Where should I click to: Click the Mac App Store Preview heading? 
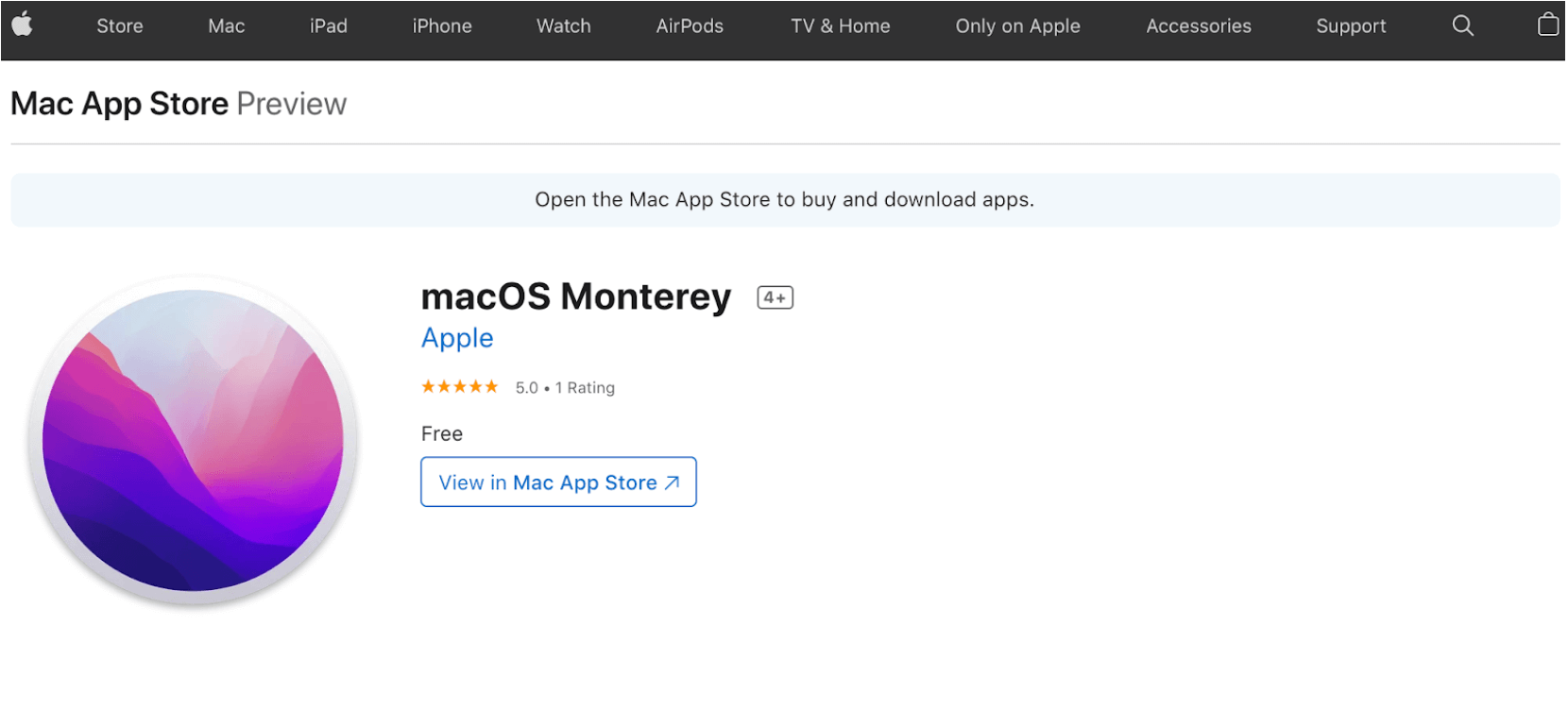tap(179, 104)
